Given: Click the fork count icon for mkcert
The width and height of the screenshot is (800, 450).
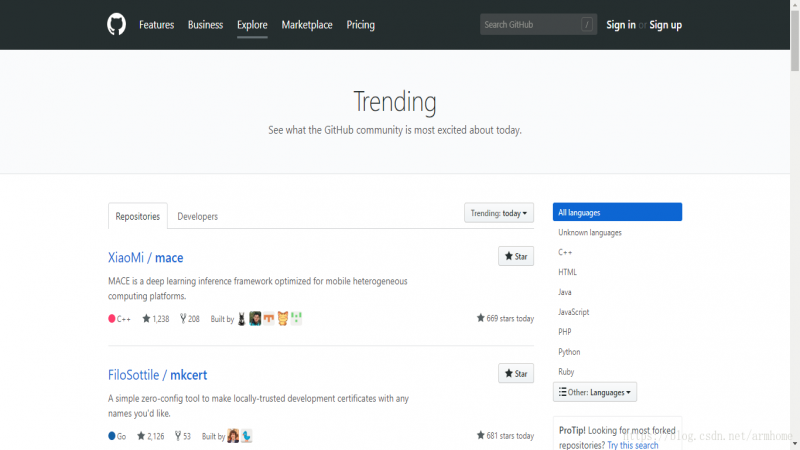Looking at the screenshot, I should tap(177, 436).
